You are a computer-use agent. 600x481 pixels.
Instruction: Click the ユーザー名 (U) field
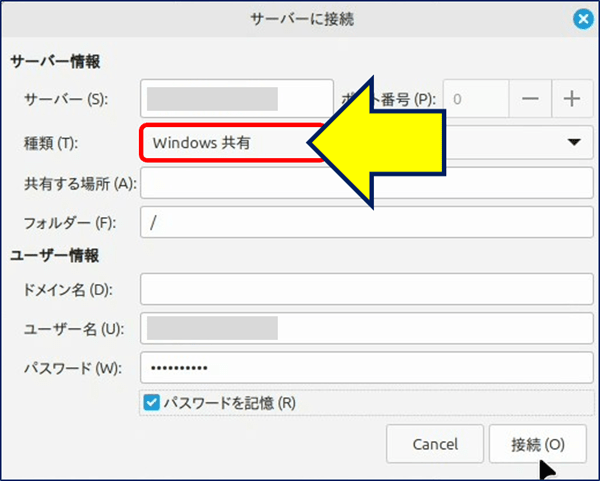point(367,328)
